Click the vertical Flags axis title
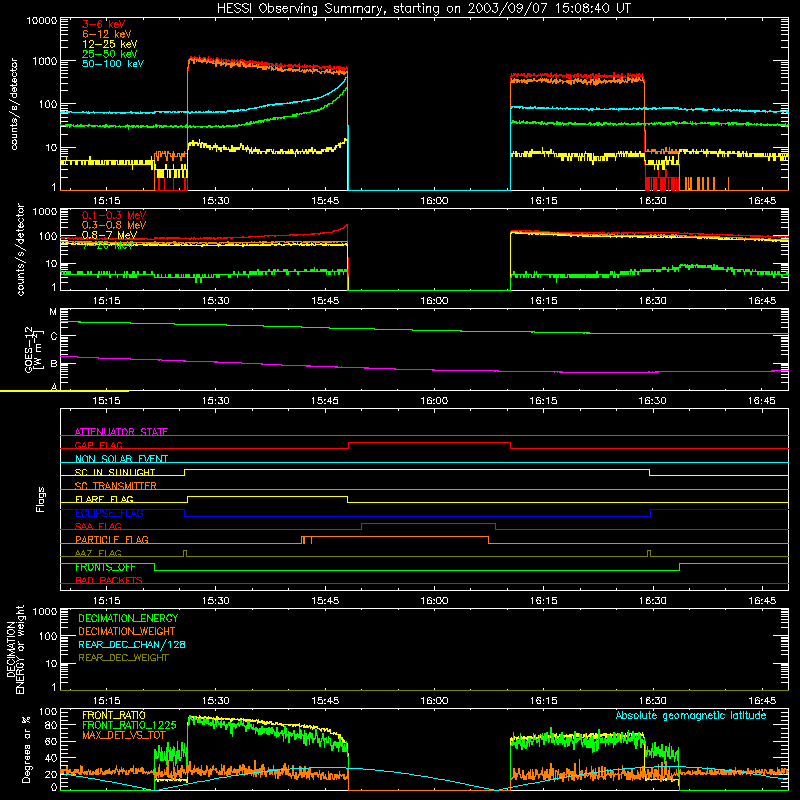The width and height of the screenshot is (800, 800). coord(41,499)
